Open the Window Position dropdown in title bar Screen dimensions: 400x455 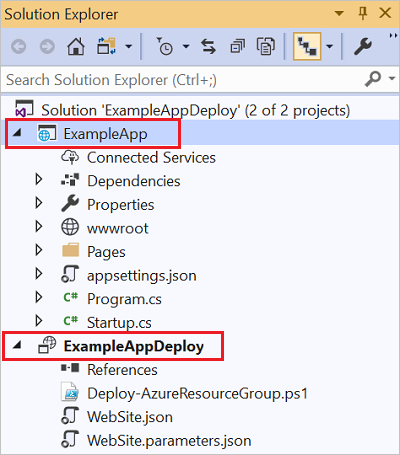(339, 14)
